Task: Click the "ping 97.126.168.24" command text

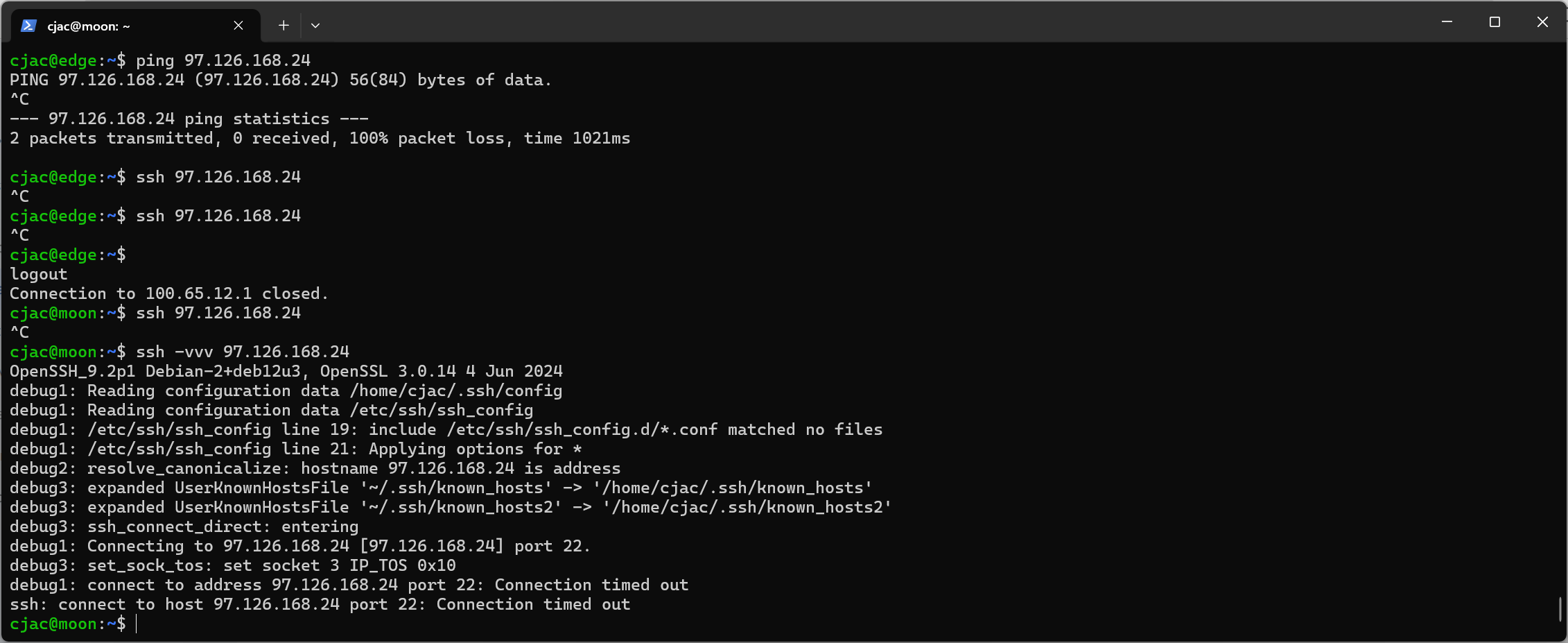Action: (223, 60)
